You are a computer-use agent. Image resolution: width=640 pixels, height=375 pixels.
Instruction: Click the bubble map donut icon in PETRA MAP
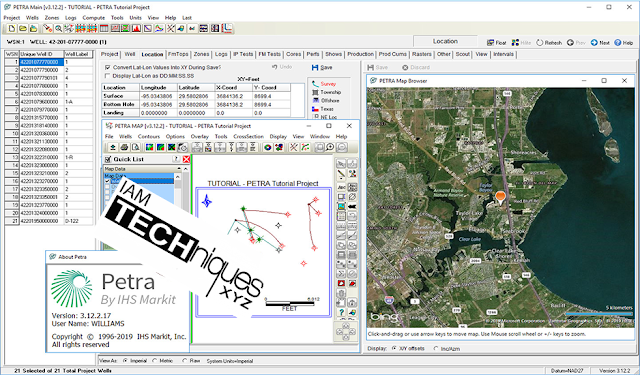pos(268,147)
